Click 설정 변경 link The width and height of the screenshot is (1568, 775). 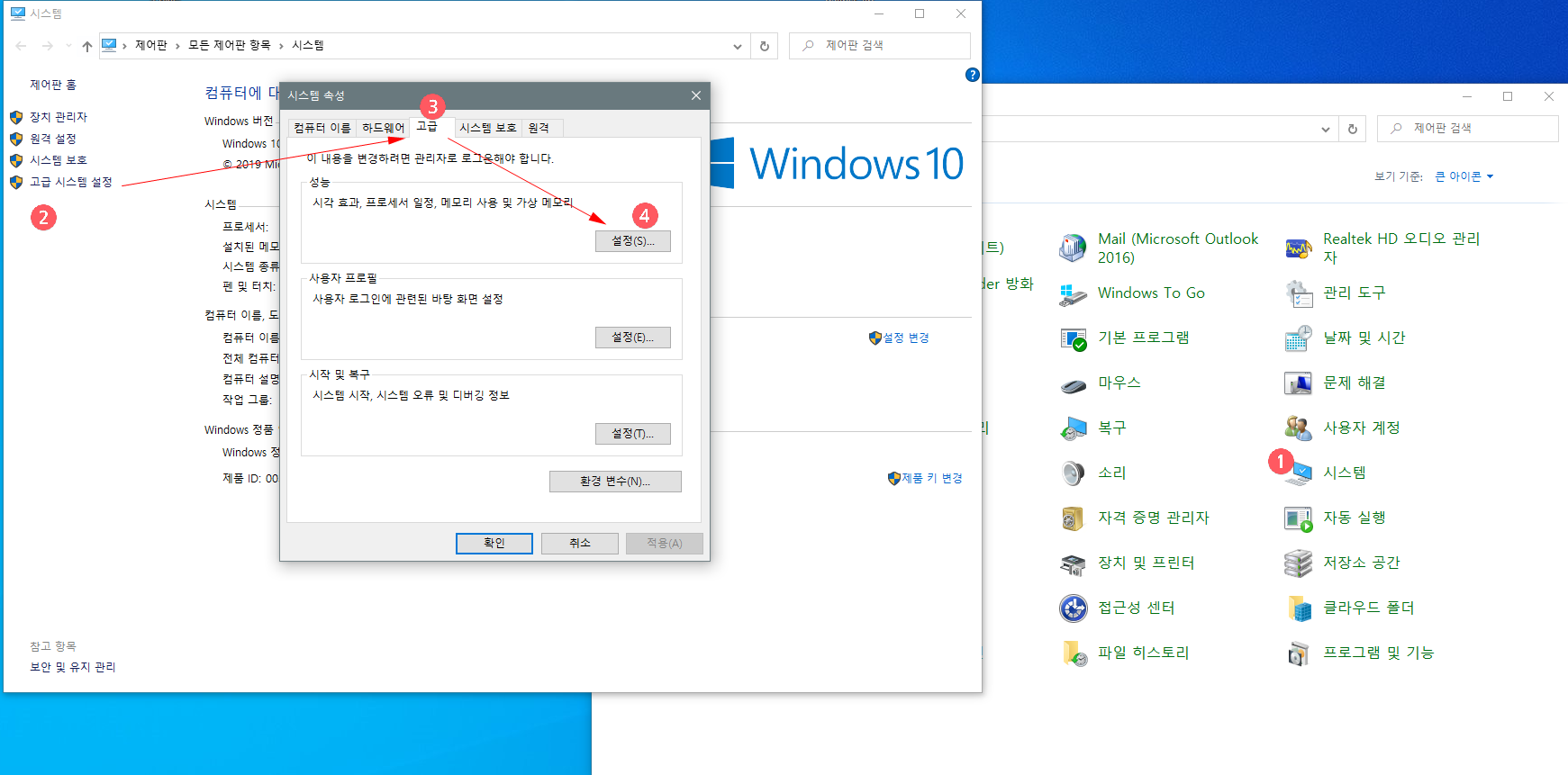click(x=905, y=338)
